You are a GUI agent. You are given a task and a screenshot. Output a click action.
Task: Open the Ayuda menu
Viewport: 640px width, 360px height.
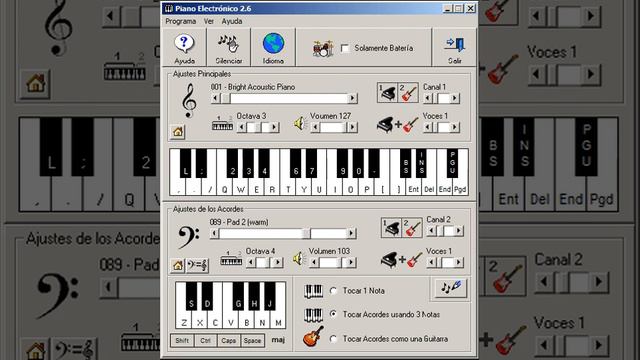[x=232, y=21]
